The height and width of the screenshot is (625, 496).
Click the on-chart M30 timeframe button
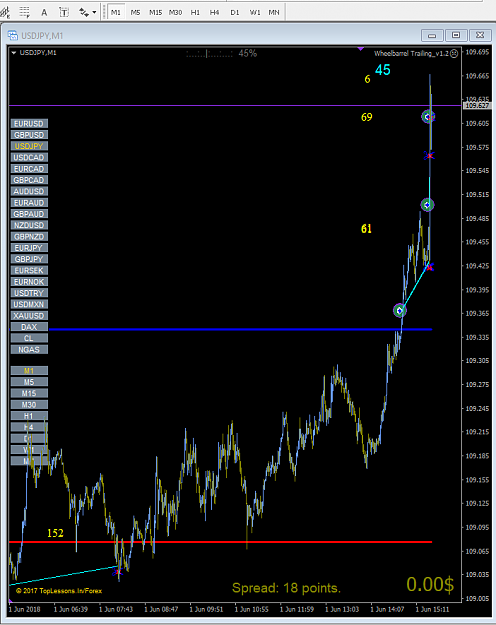pos(29,405)
